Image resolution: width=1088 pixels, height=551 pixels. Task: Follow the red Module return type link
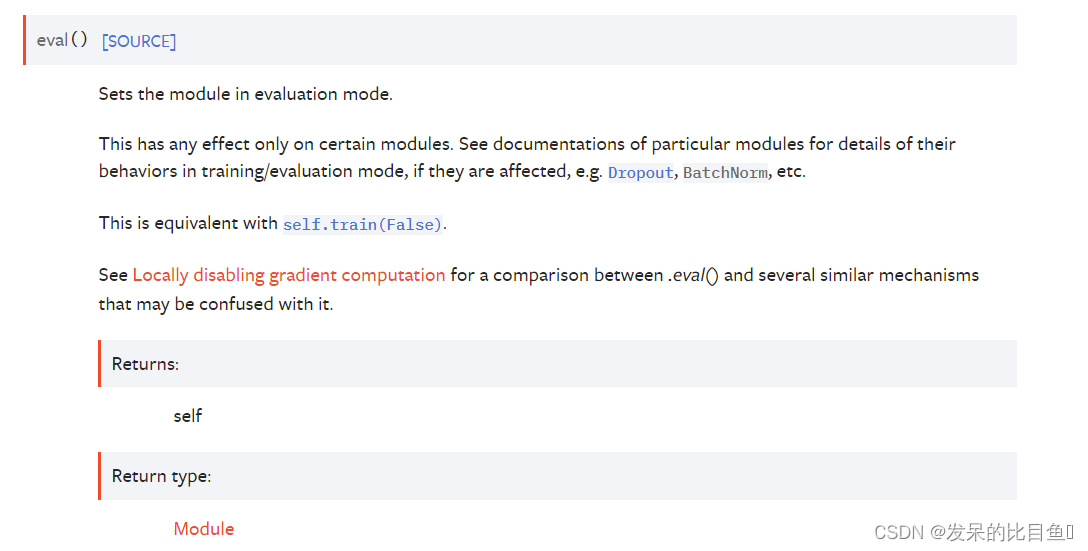tap(203, 529)
